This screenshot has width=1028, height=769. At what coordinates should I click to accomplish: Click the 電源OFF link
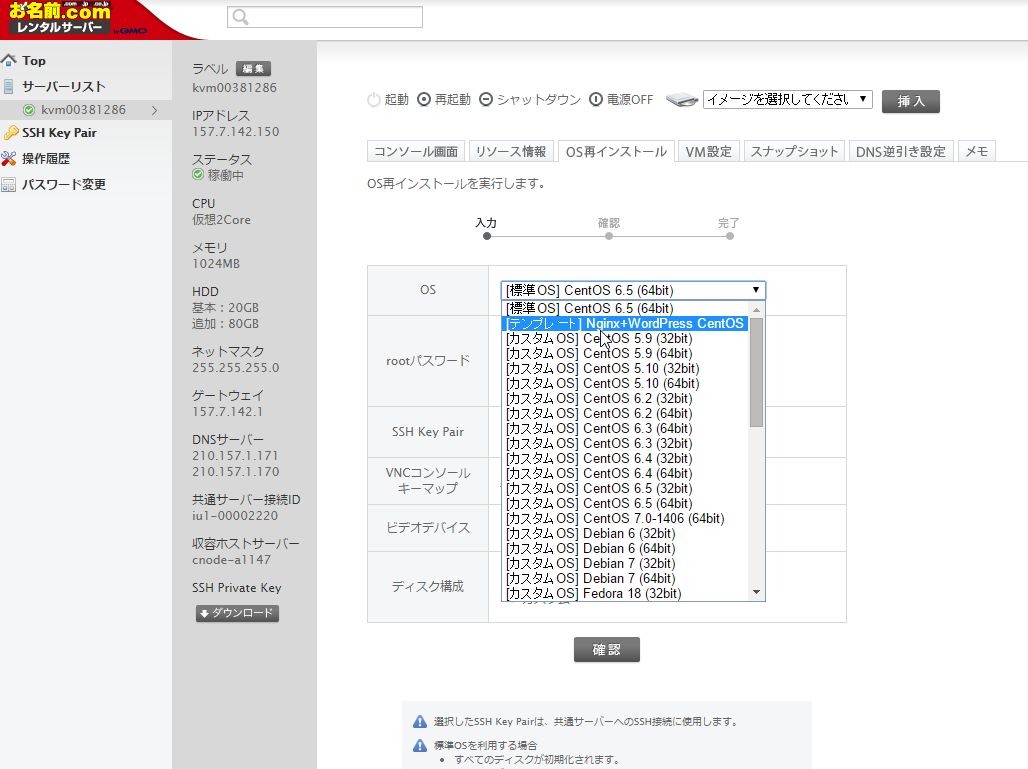(629, 100)
